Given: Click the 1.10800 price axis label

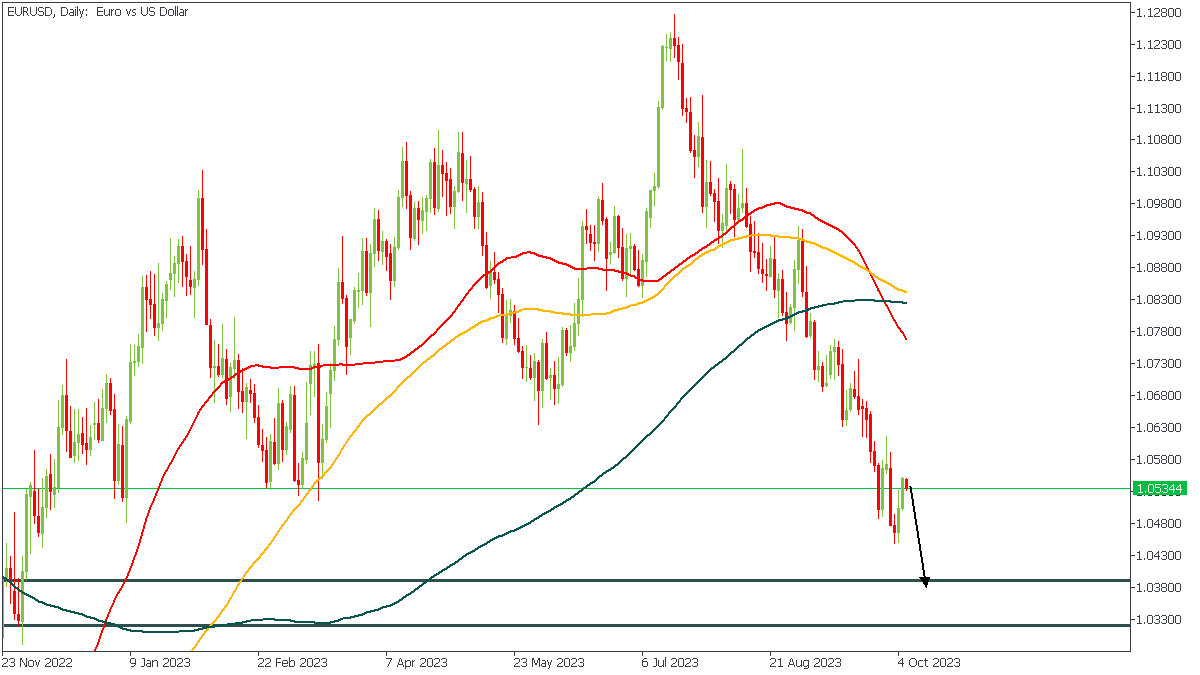Looking at the screenshot, I should tap(1160, 140).
